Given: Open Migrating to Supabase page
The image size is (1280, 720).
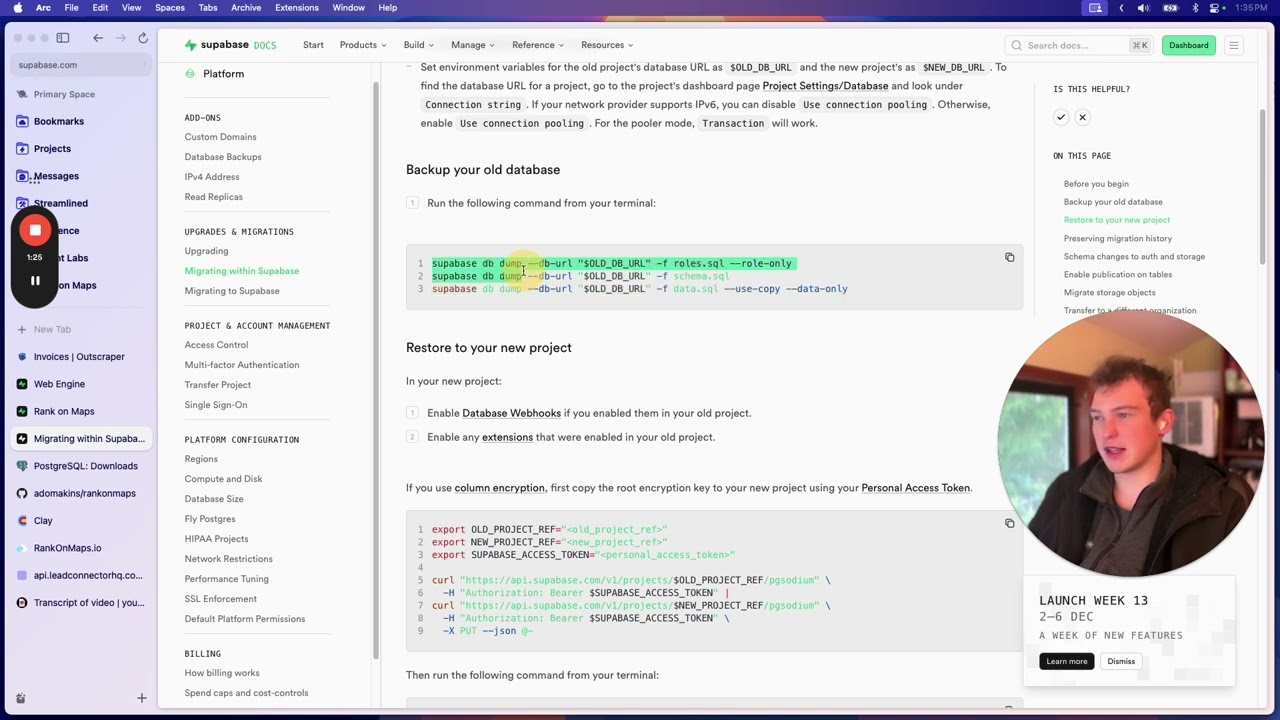Looking at the screenshot, I should 232,291.
